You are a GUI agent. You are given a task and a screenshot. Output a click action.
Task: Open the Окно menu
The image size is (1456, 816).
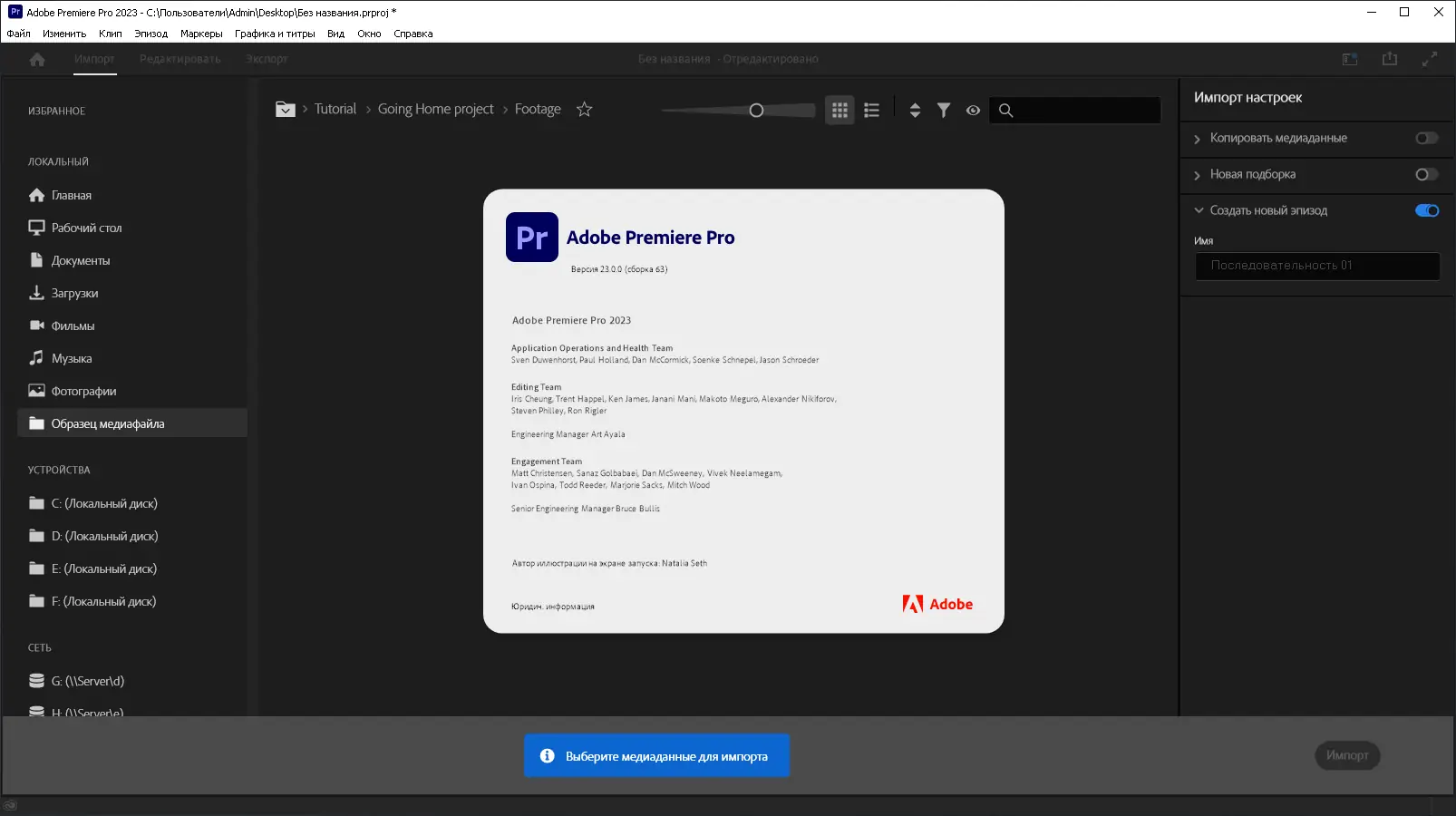pos(369,34)
